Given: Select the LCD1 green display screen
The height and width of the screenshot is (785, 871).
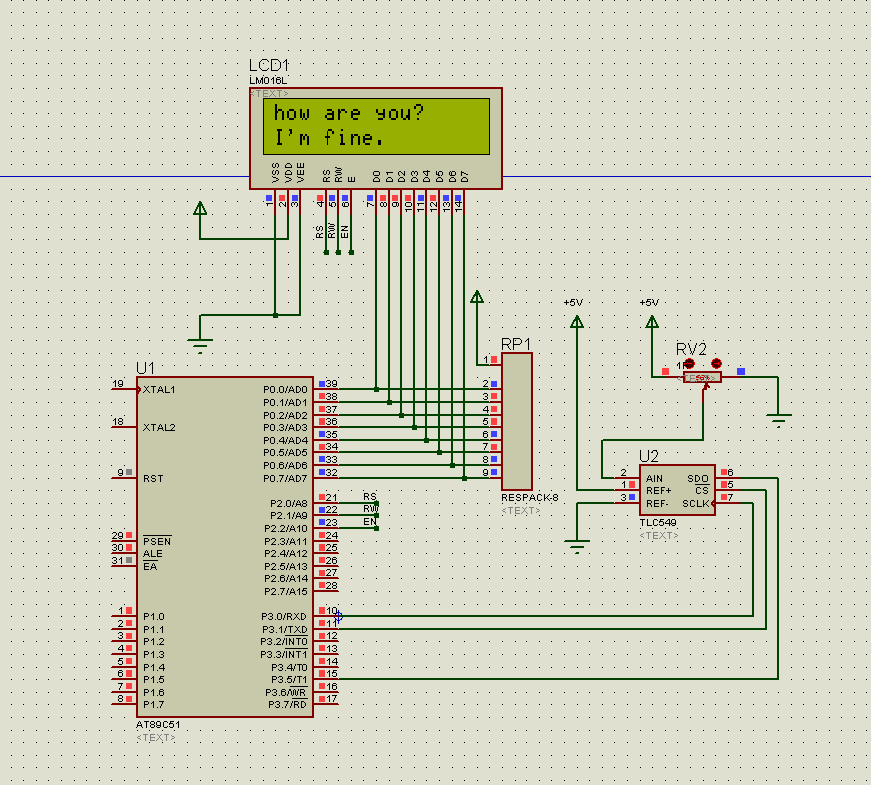Looking at the screenshot, I should (377, 127).
